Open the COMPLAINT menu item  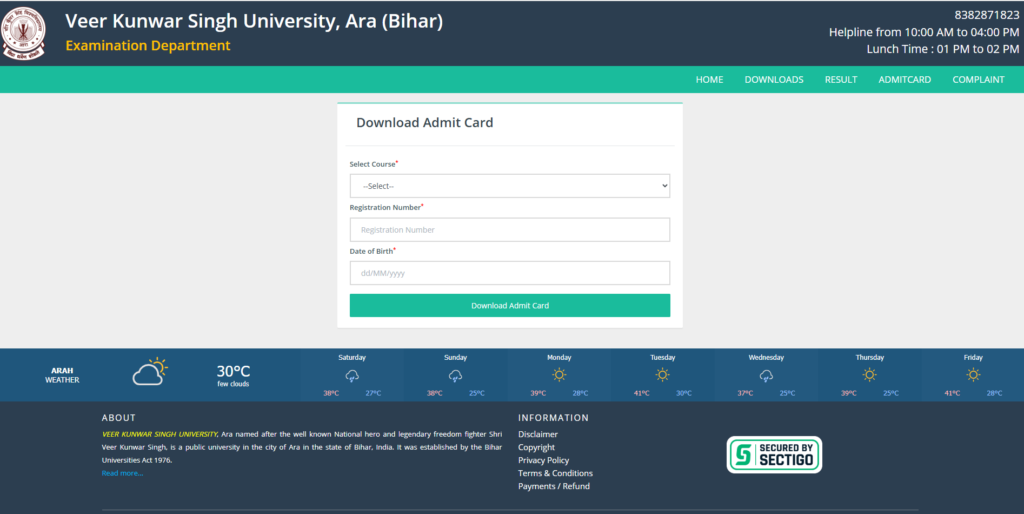(x=978, y=80)
